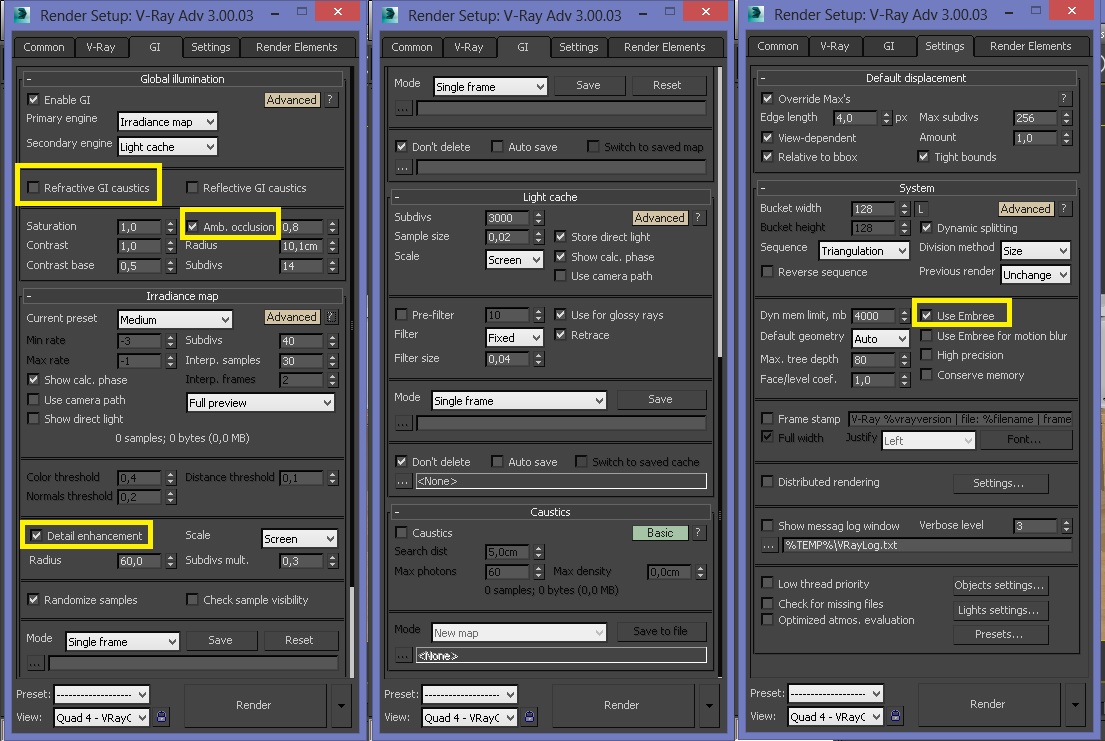Toggle Enable GI checkbox
The image size is (1105, 741).
(x=33, y=99)
